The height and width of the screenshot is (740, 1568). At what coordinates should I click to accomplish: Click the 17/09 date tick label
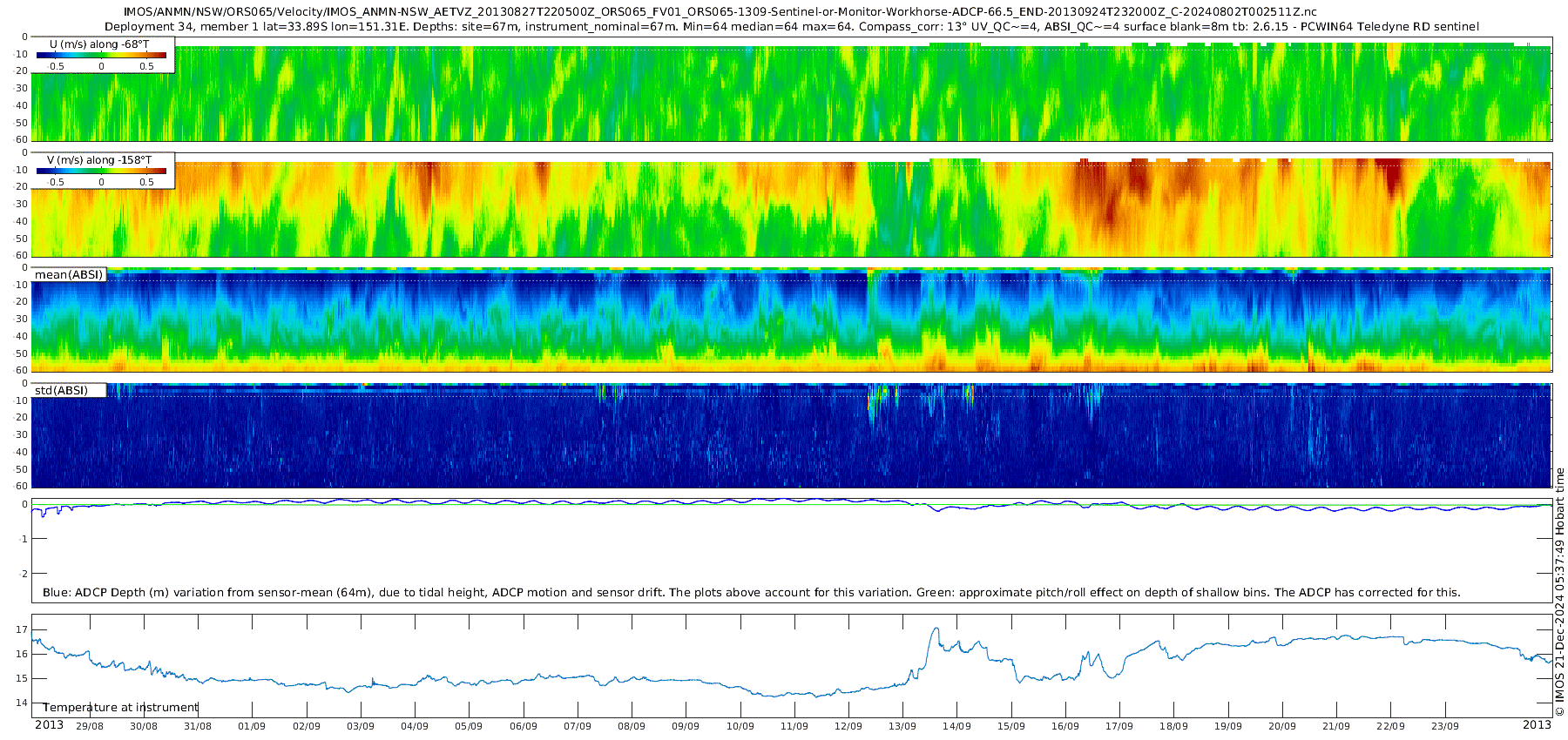pos(1119,726)
